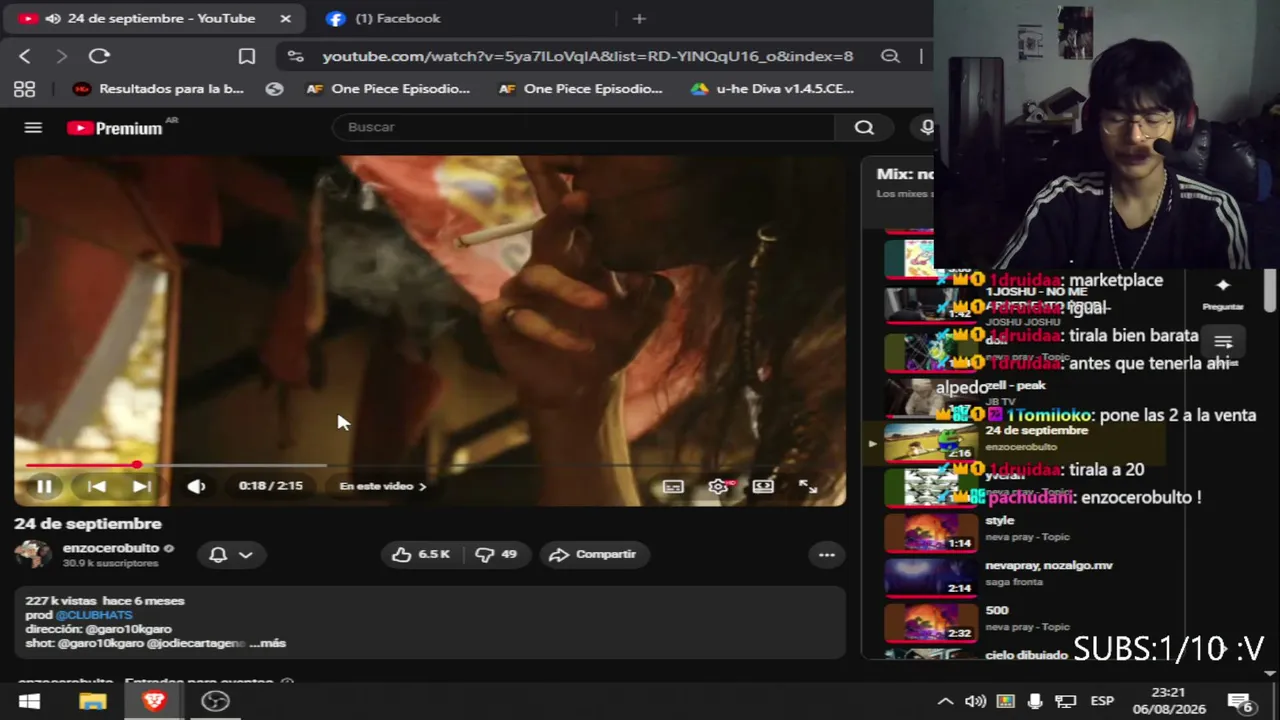Click the YouTube search magnifier button

[864, 127]
